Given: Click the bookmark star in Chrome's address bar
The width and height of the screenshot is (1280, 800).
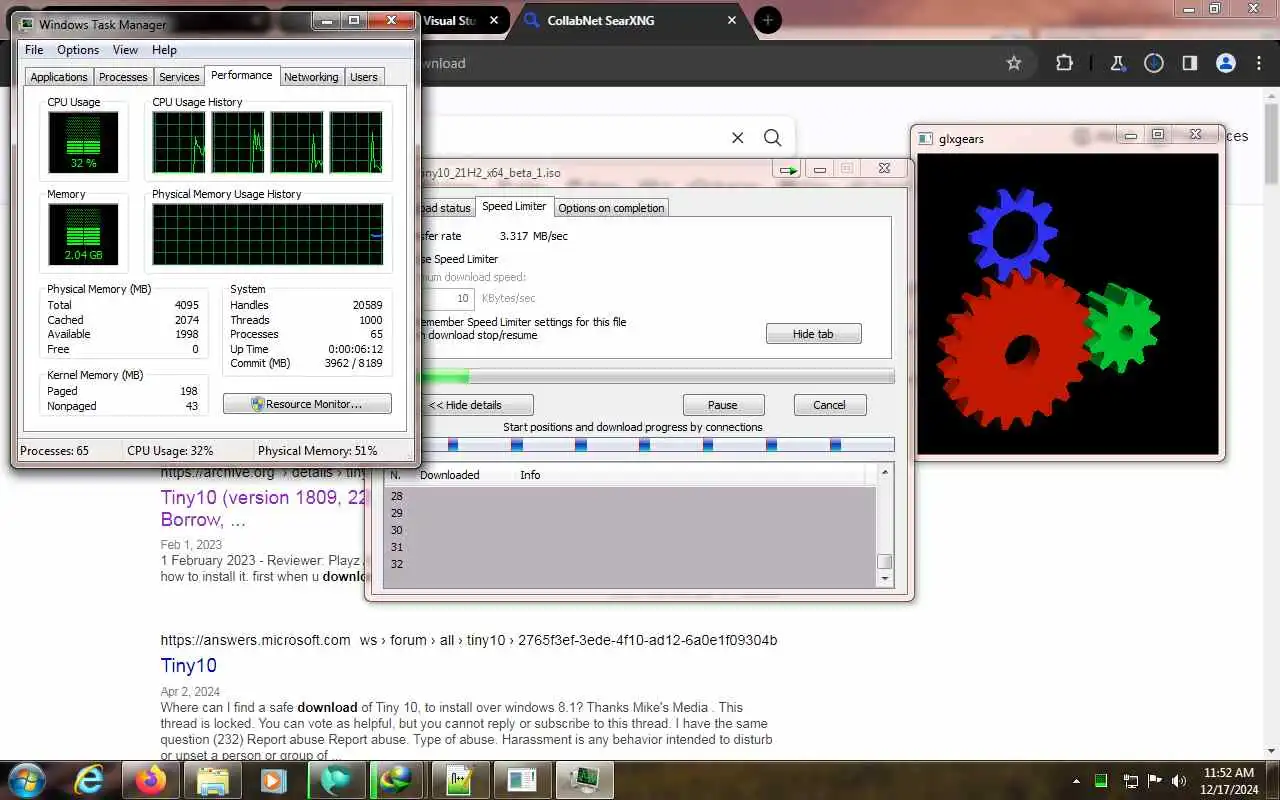Looking at the screenshot, I should point(1014,63).
